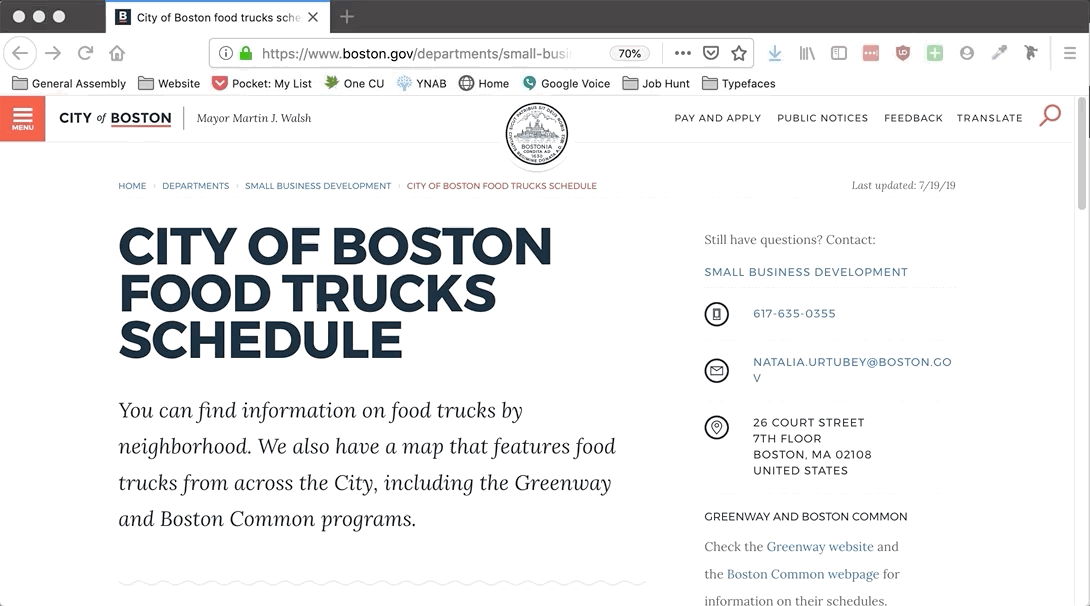
Task: Click the City of Boston seal
Action: point(536,135)
